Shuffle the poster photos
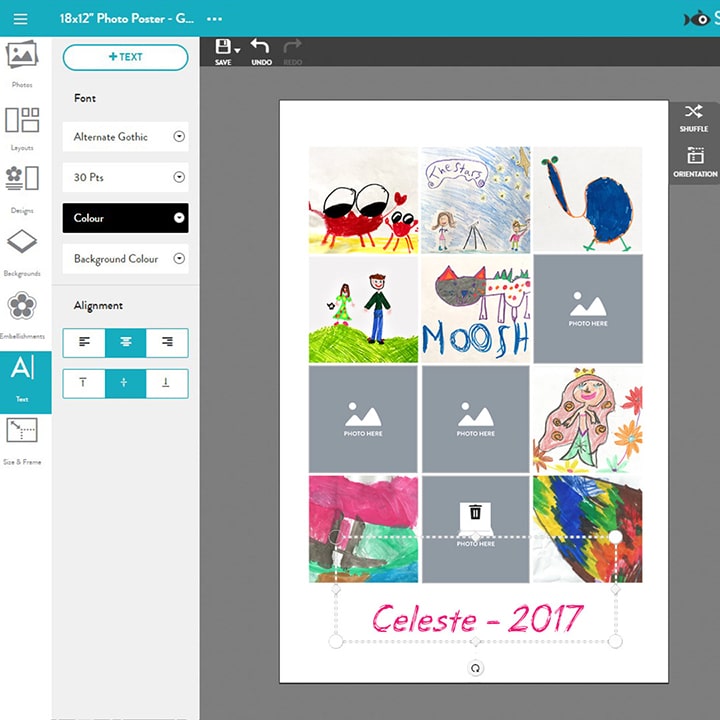Viewport: 720px width, 720px height. click(x=693, y=118)
